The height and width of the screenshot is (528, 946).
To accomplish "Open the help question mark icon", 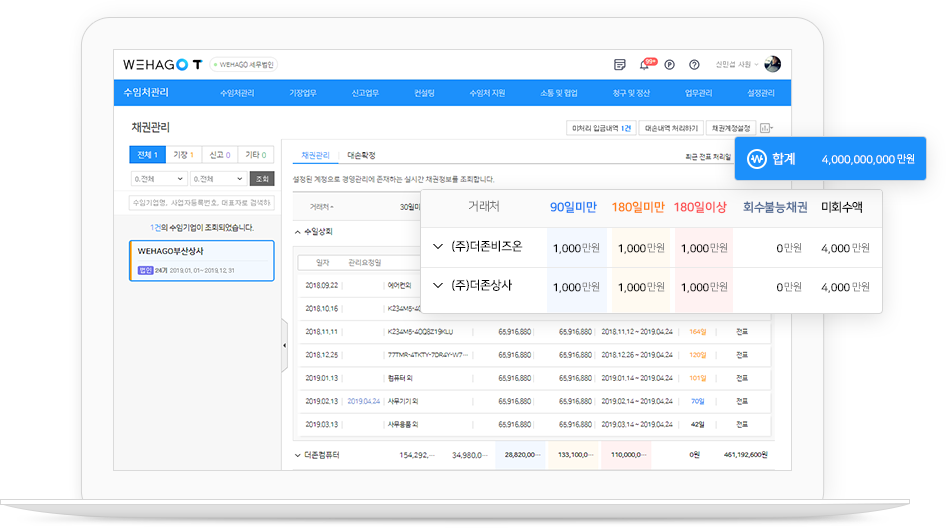I will [694, 65].
